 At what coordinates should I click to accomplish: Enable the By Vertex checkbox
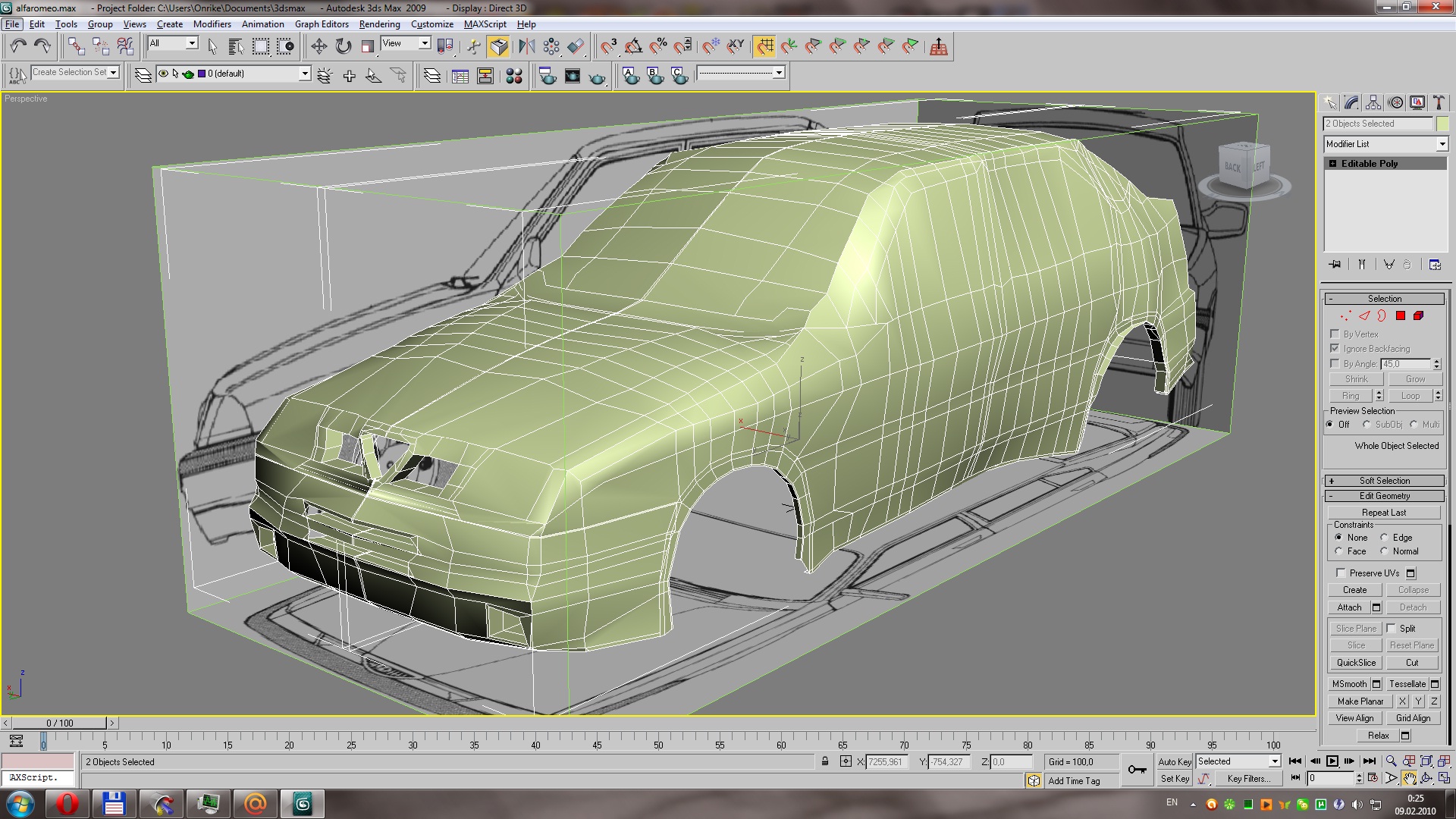[1335, 334]
